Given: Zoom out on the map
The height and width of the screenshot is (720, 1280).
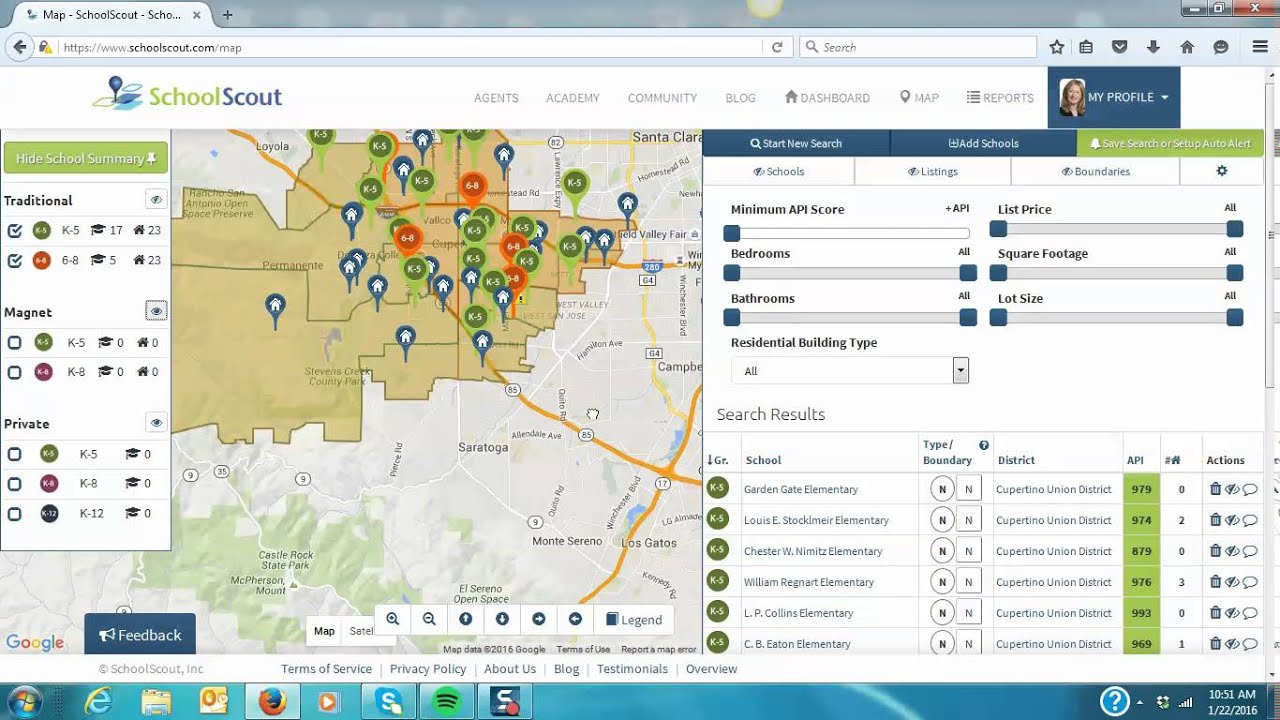Looking at the screenshot, I should (429, 619).
